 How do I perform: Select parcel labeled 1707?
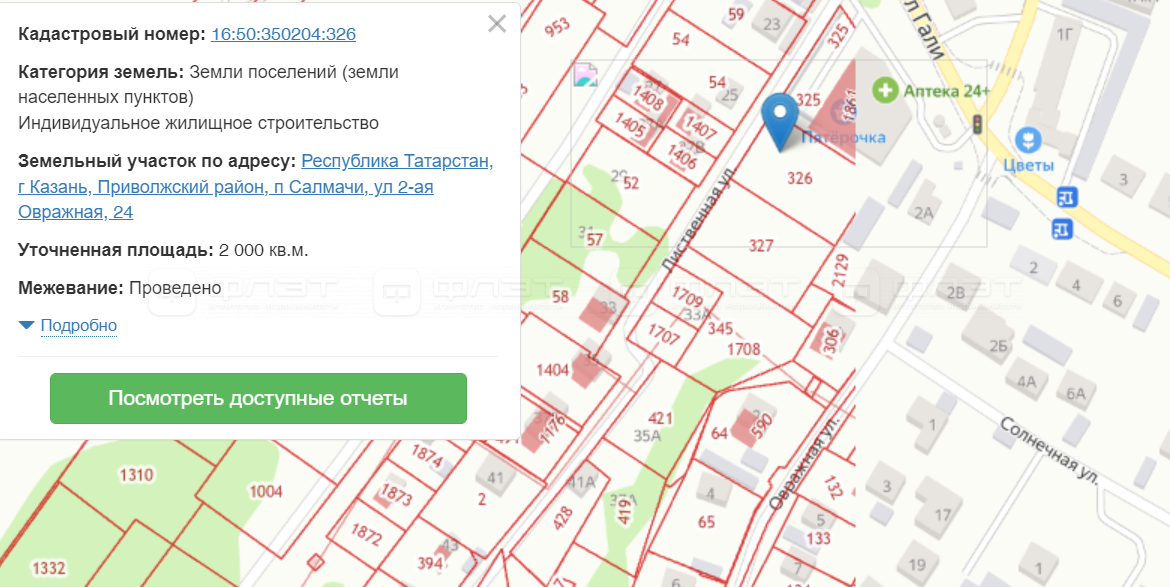[x=663, y=335]
